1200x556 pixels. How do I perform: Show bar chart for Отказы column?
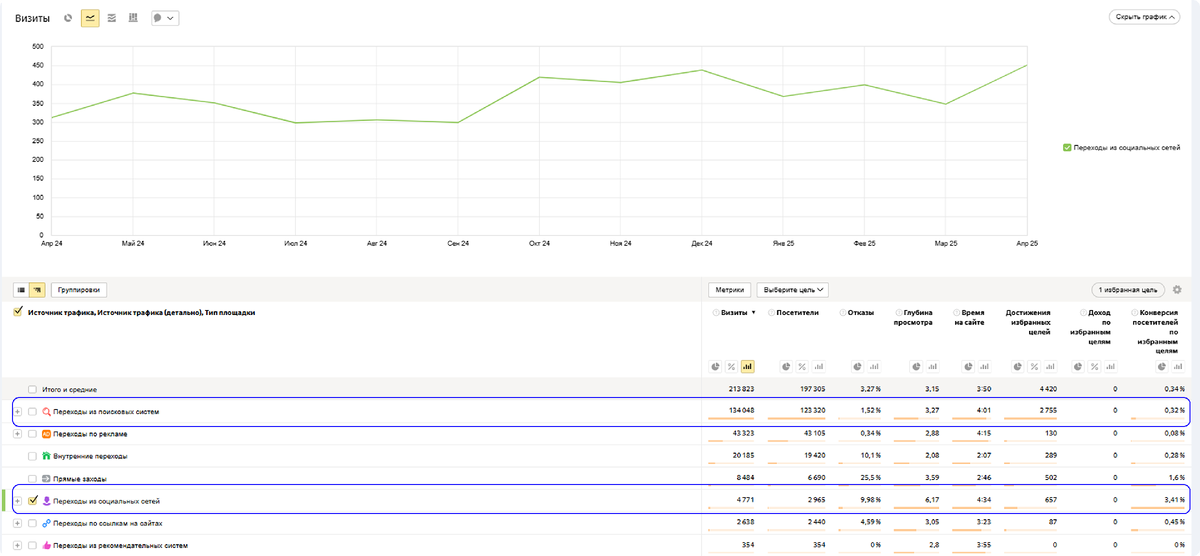[874, 366]
